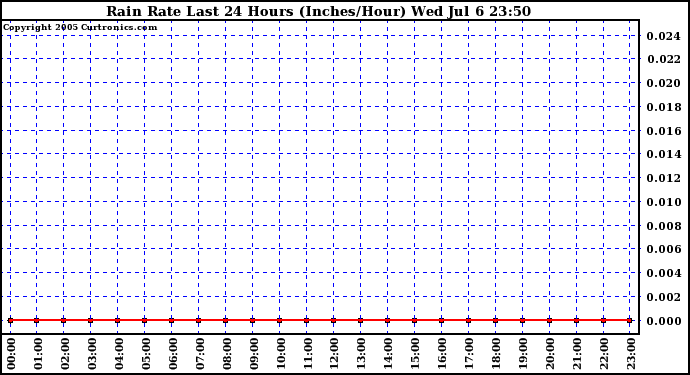Image resolution: width=690 pixels, height=375 pixels.
Task: Click the 23:00 time axis label
Action: click(x=631, y=353)
